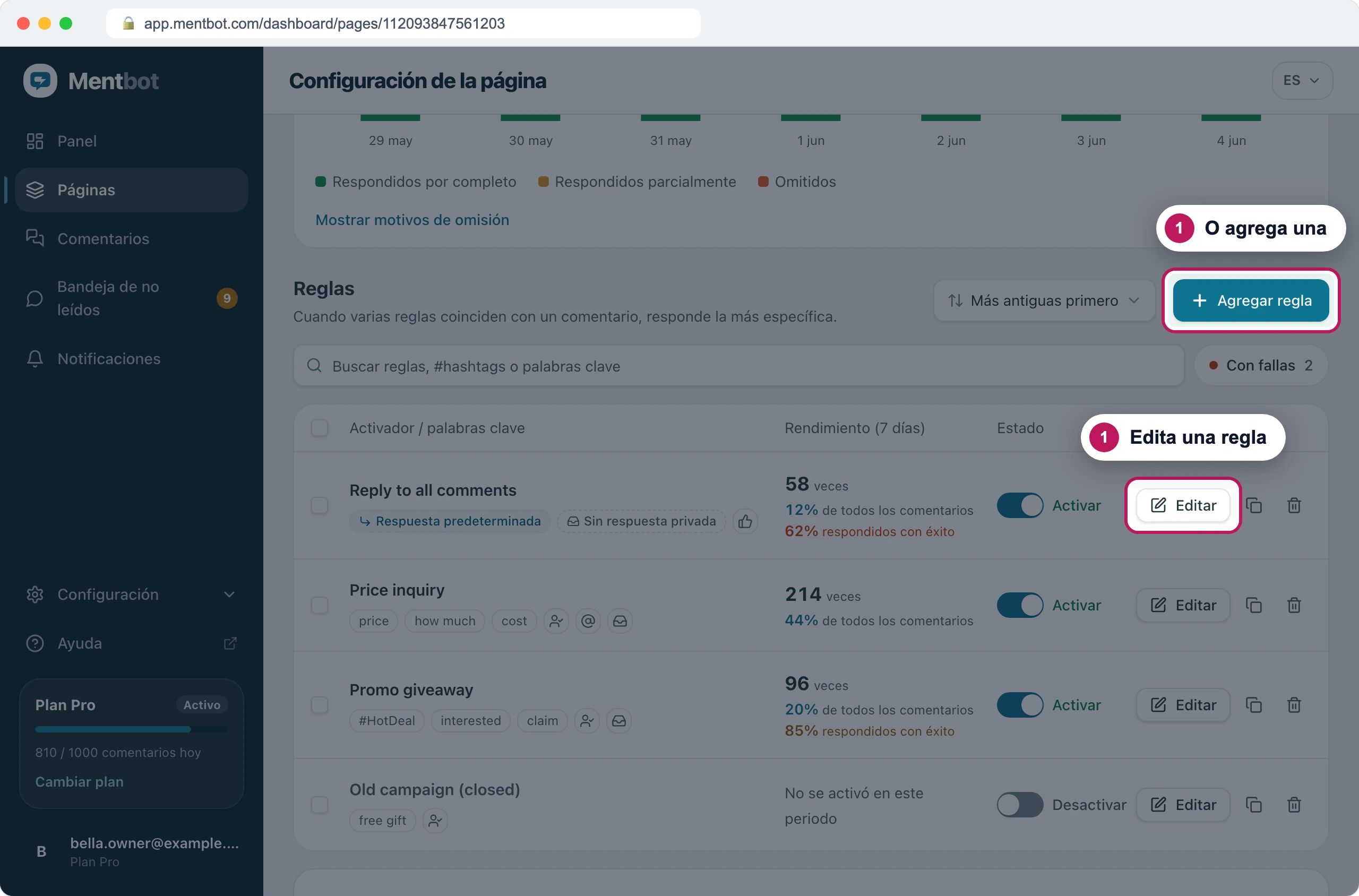Delete the Reply to all comments rule
Viewport: 1359px width, 896px height.
[x=1294, y=505]
